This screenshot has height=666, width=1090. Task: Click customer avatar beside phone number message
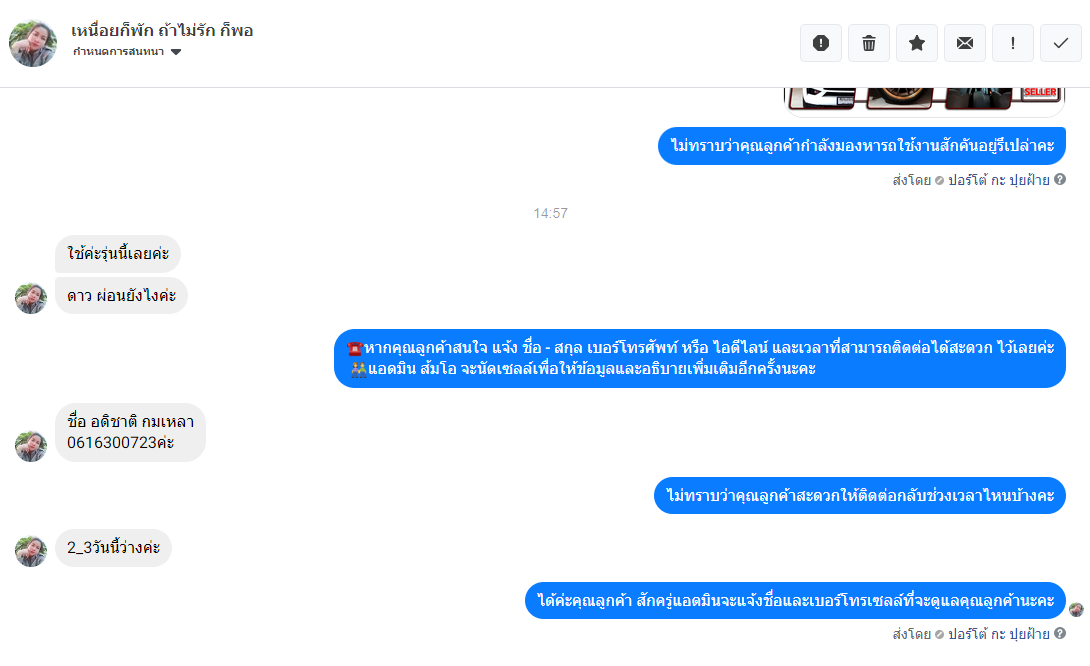tap(31, 446)
